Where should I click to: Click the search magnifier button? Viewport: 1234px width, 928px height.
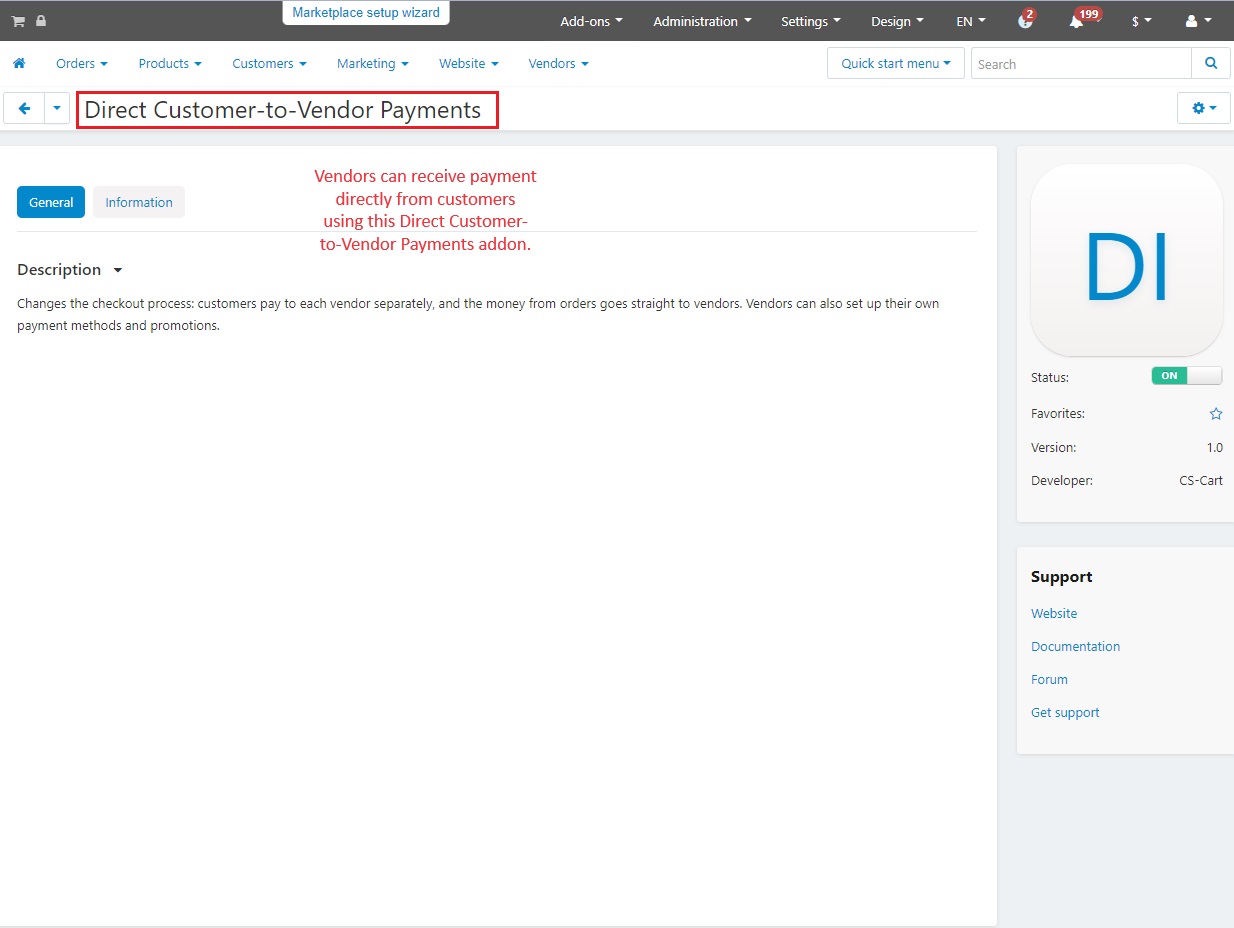pyautogui.click(x=1211, y=63)
